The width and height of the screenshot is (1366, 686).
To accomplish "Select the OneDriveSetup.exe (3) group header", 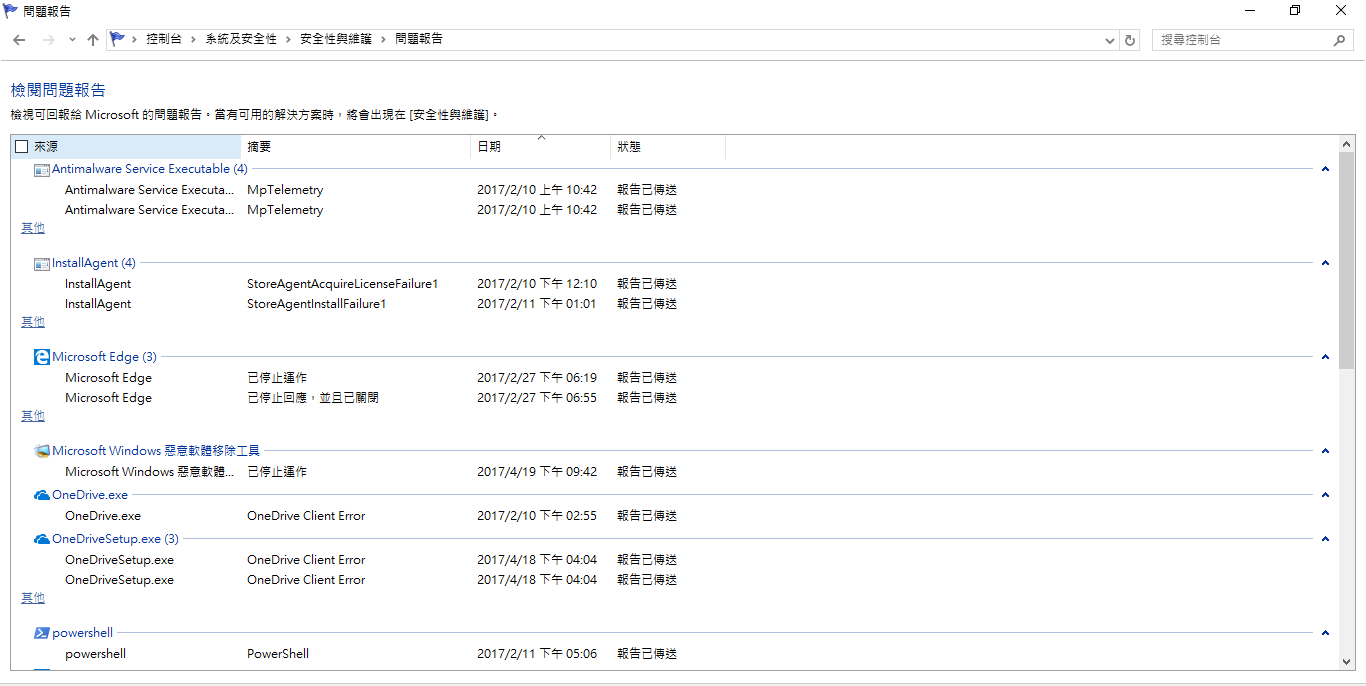I will point(115,539).
